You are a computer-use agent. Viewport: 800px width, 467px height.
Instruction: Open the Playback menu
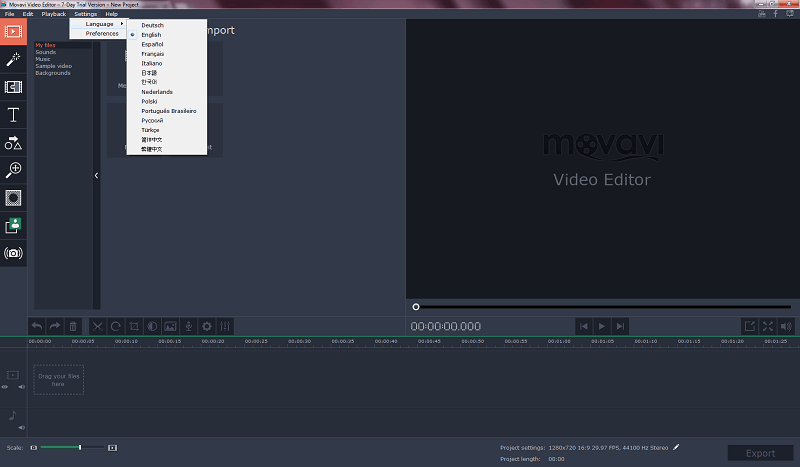coord(54,14)
